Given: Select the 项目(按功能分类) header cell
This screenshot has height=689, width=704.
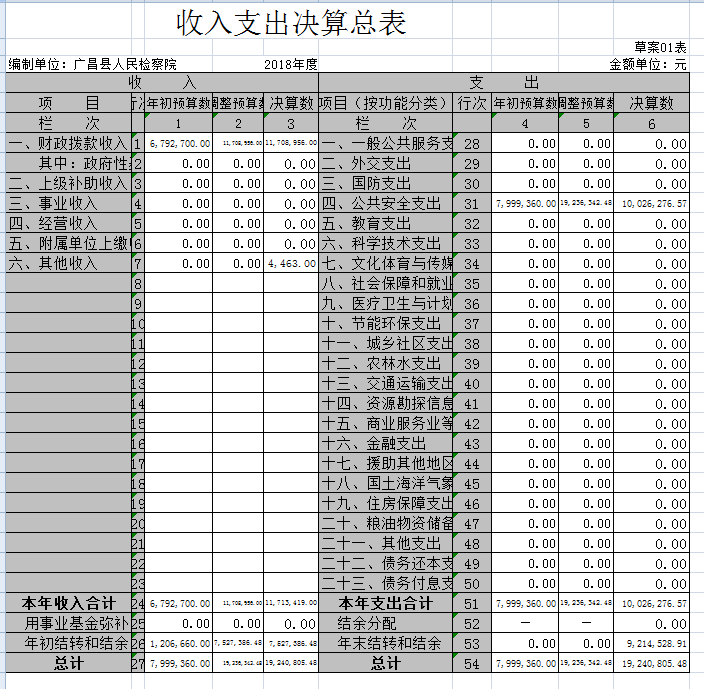Looking at the screenshot, I should pos(386,103).
